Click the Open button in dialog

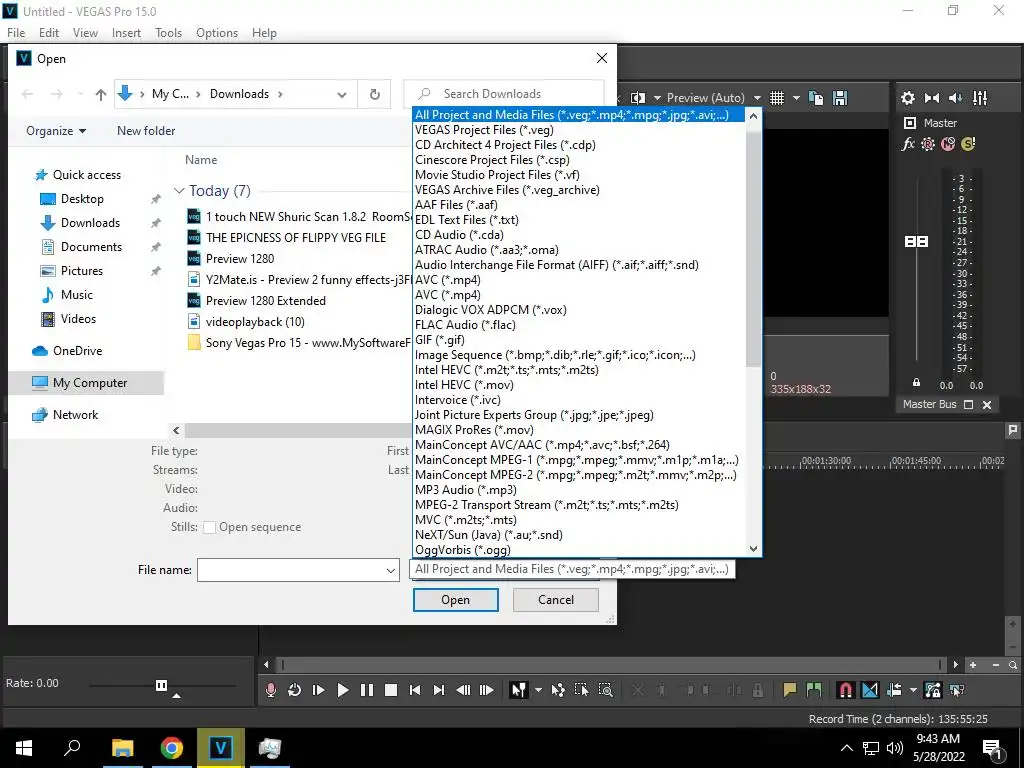coord(456,600)
